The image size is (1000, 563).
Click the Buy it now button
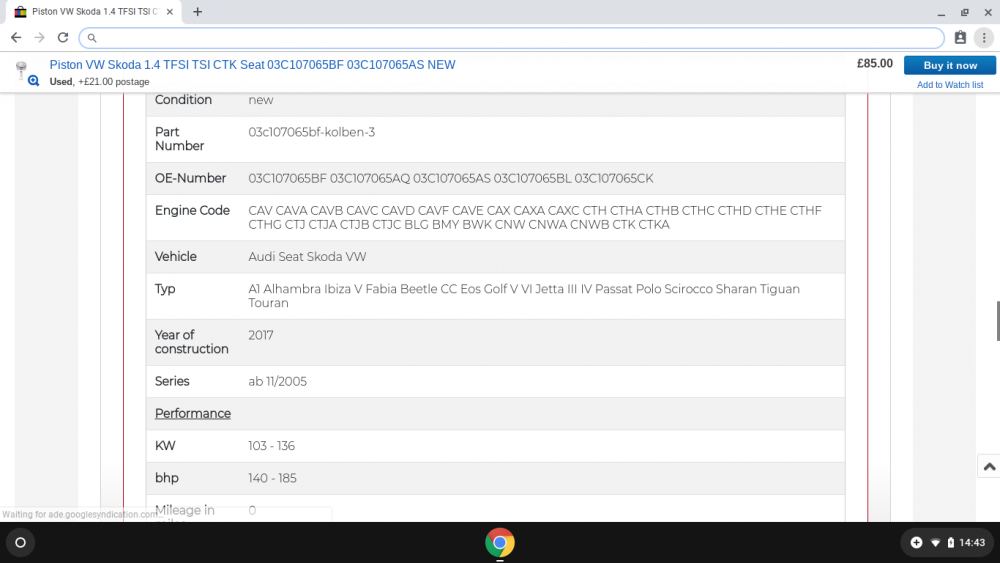(950, 65)
